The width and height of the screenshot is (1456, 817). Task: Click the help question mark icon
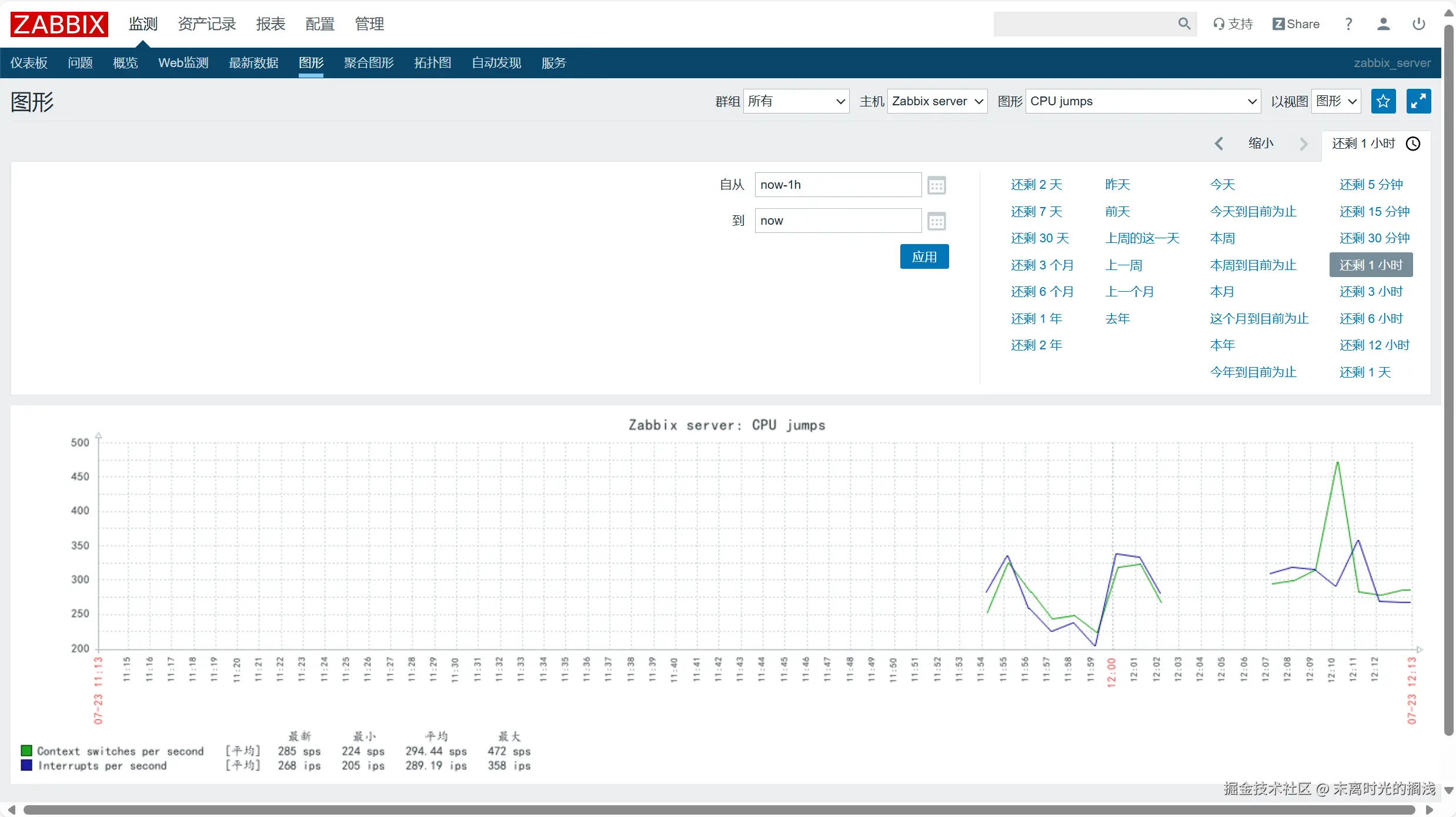click(1348, 24)
